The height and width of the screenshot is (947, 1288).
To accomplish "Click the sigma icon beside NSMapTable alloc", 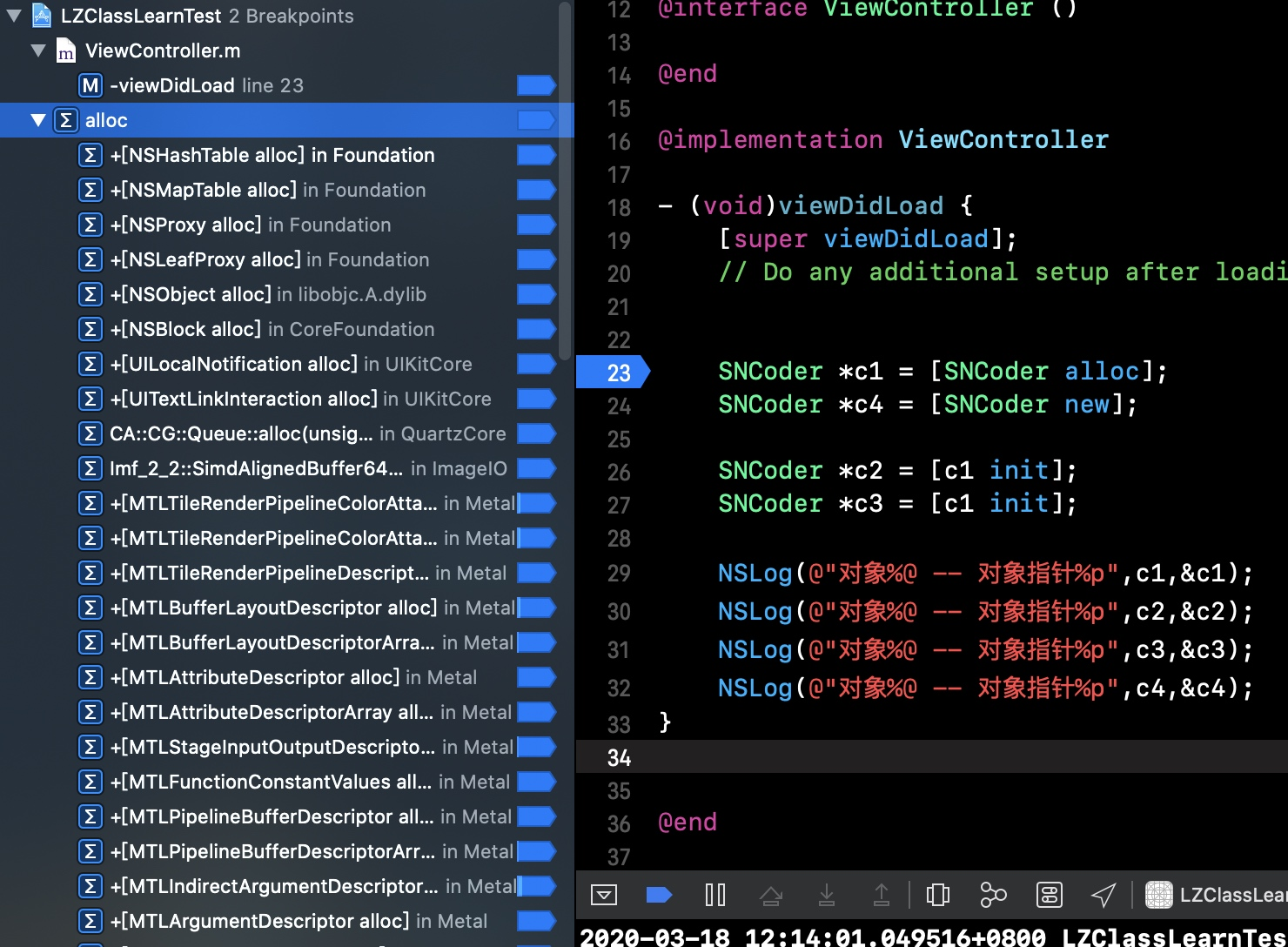I will [x=91, y=190].
